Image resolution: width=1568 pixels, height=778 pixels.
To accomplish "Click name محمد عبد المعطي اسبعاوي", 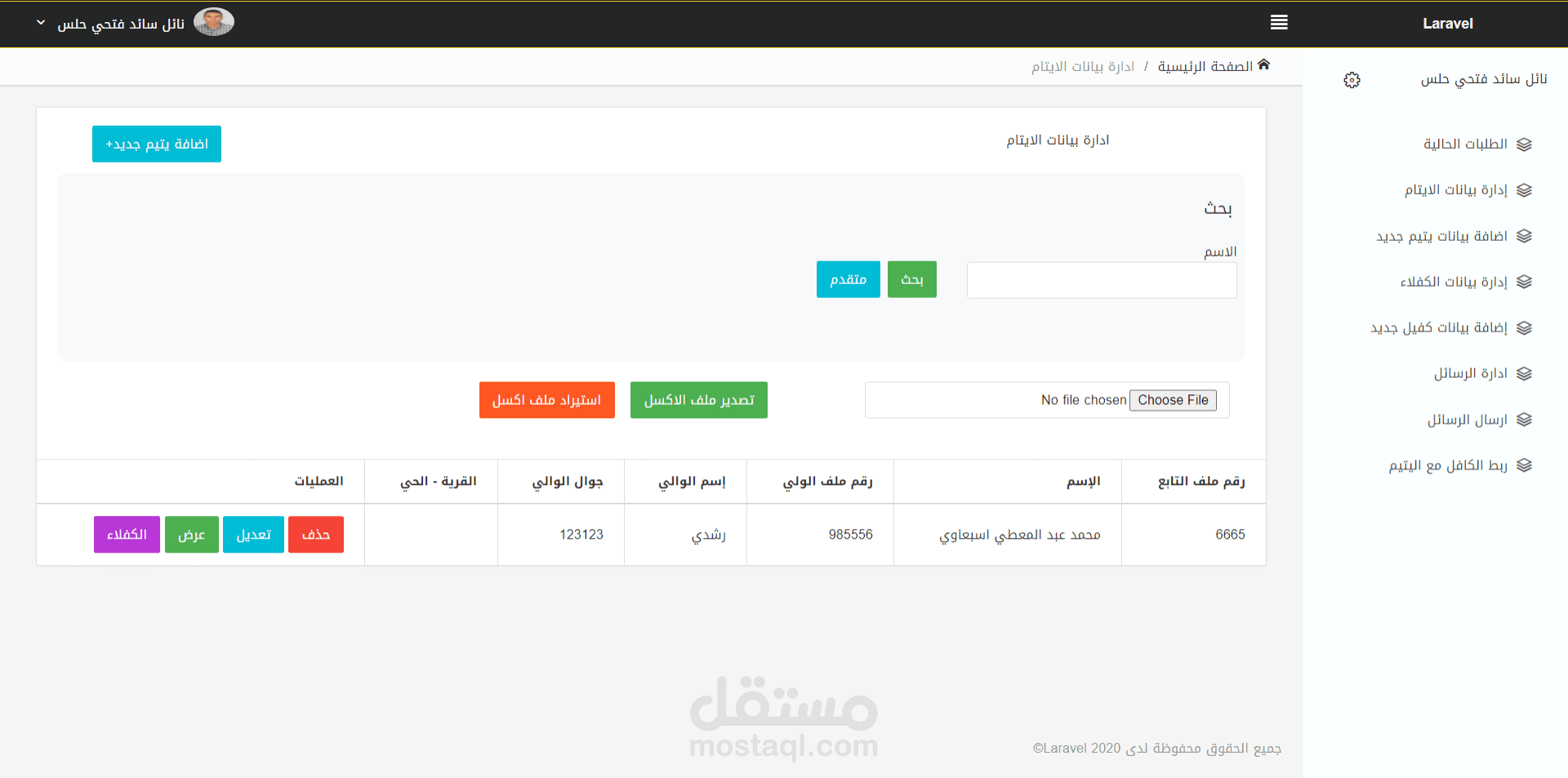I will tap(1020, 535).
